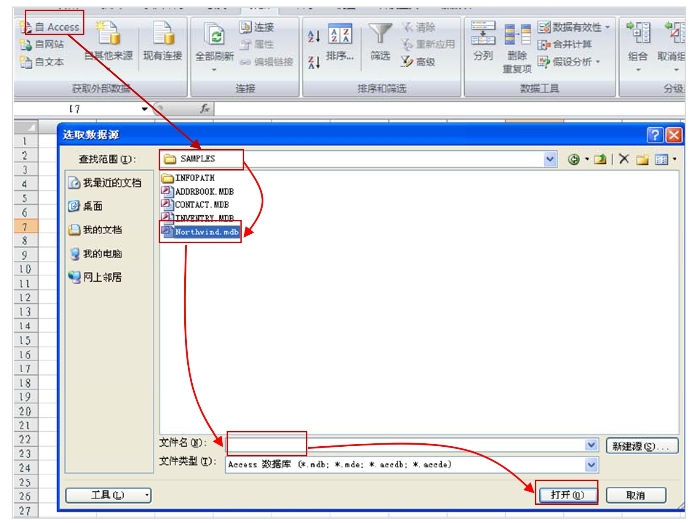Expand the 文件类型 file type dropdown

click(591, 465)
